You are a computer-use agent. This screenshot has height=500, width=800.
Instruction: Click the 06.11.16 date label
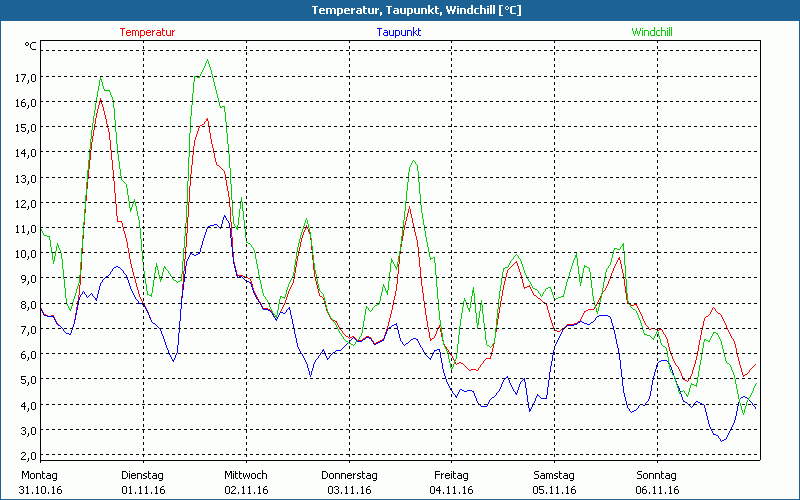(657, 490)
